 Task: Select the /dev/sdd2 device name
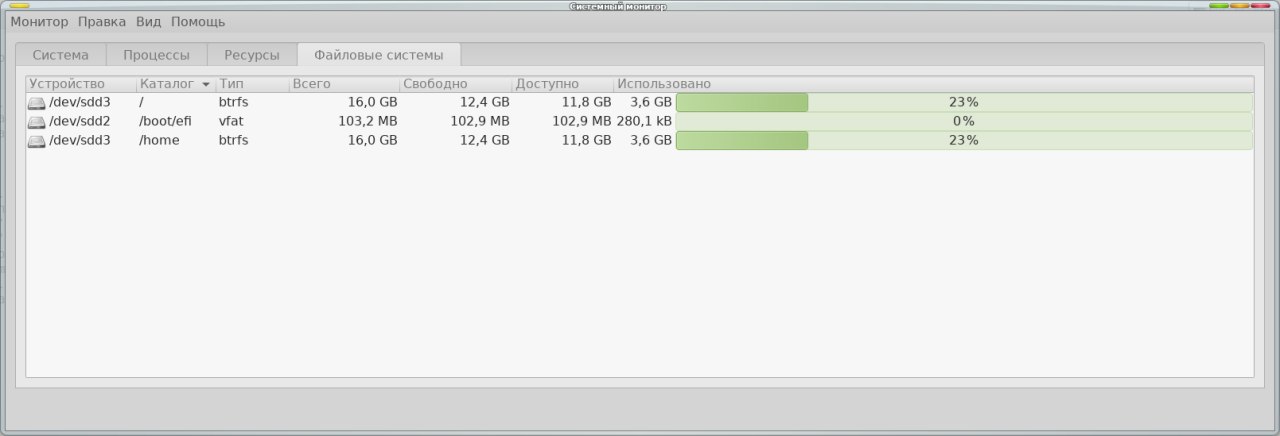click(x=80, y=121)
